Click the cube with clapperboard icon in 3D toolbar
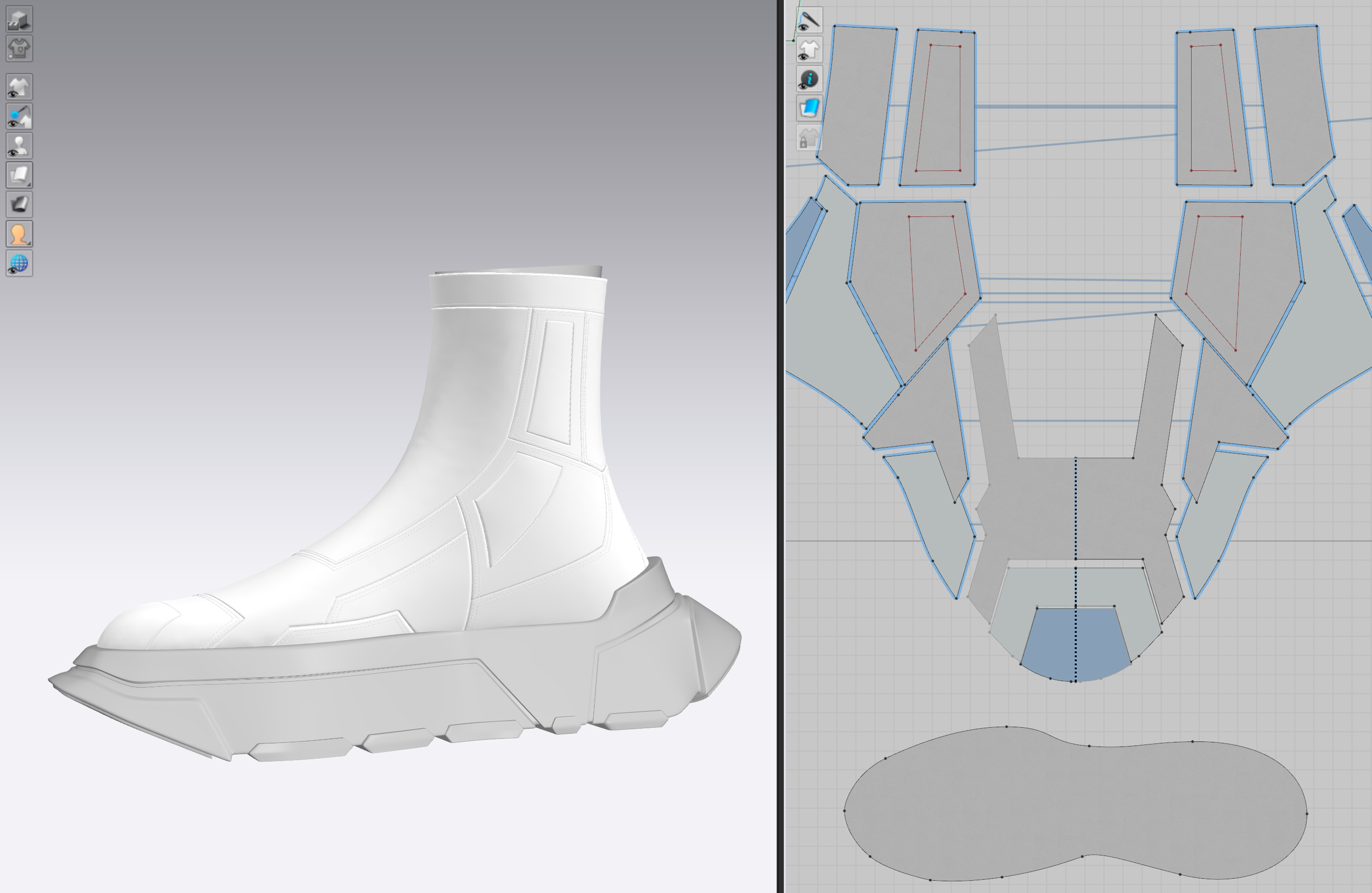 pyautogui.click(x=19, y=19)
